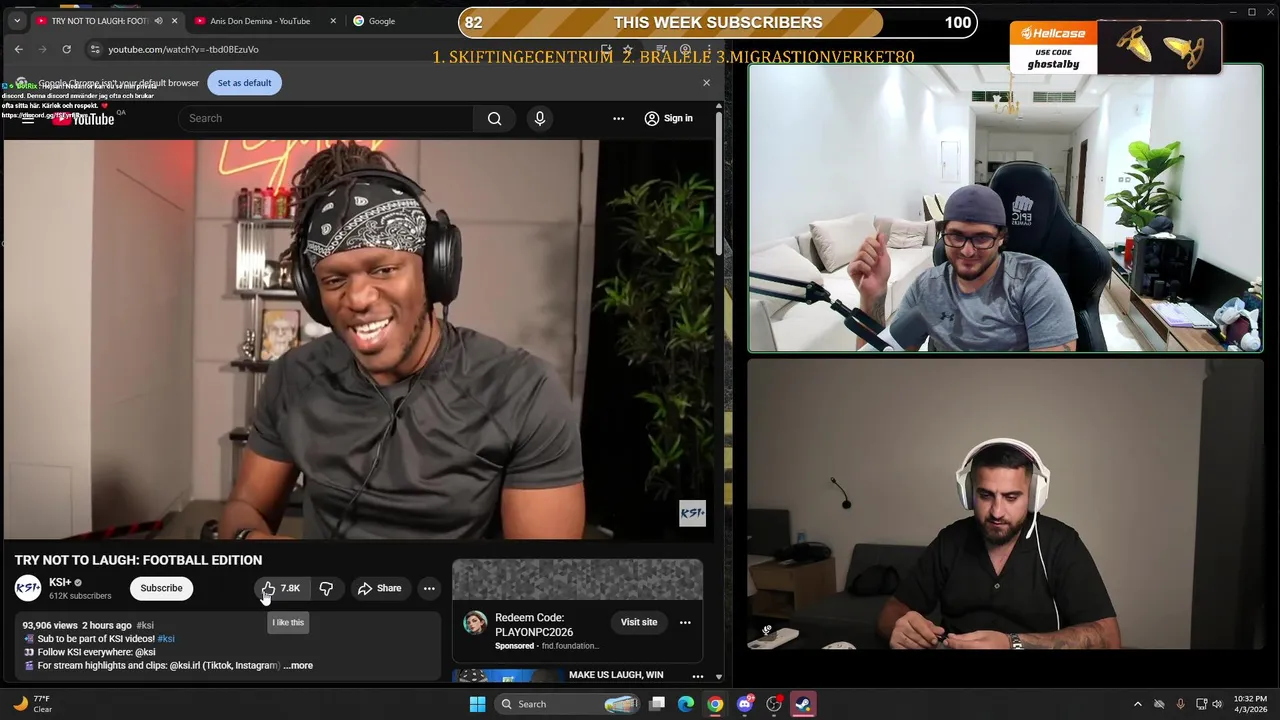Open the MAKE US LAUGH, WIN video title
1280x720 pixels.
(616, 675)
